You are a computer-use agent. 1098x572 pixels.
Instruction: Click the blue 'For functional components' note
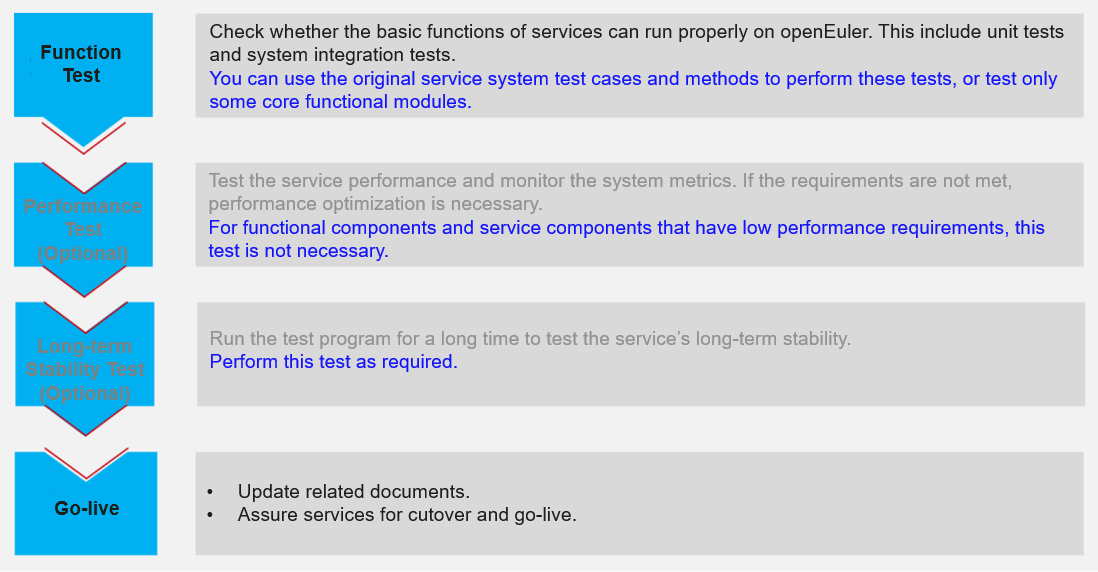click(626, 239)
